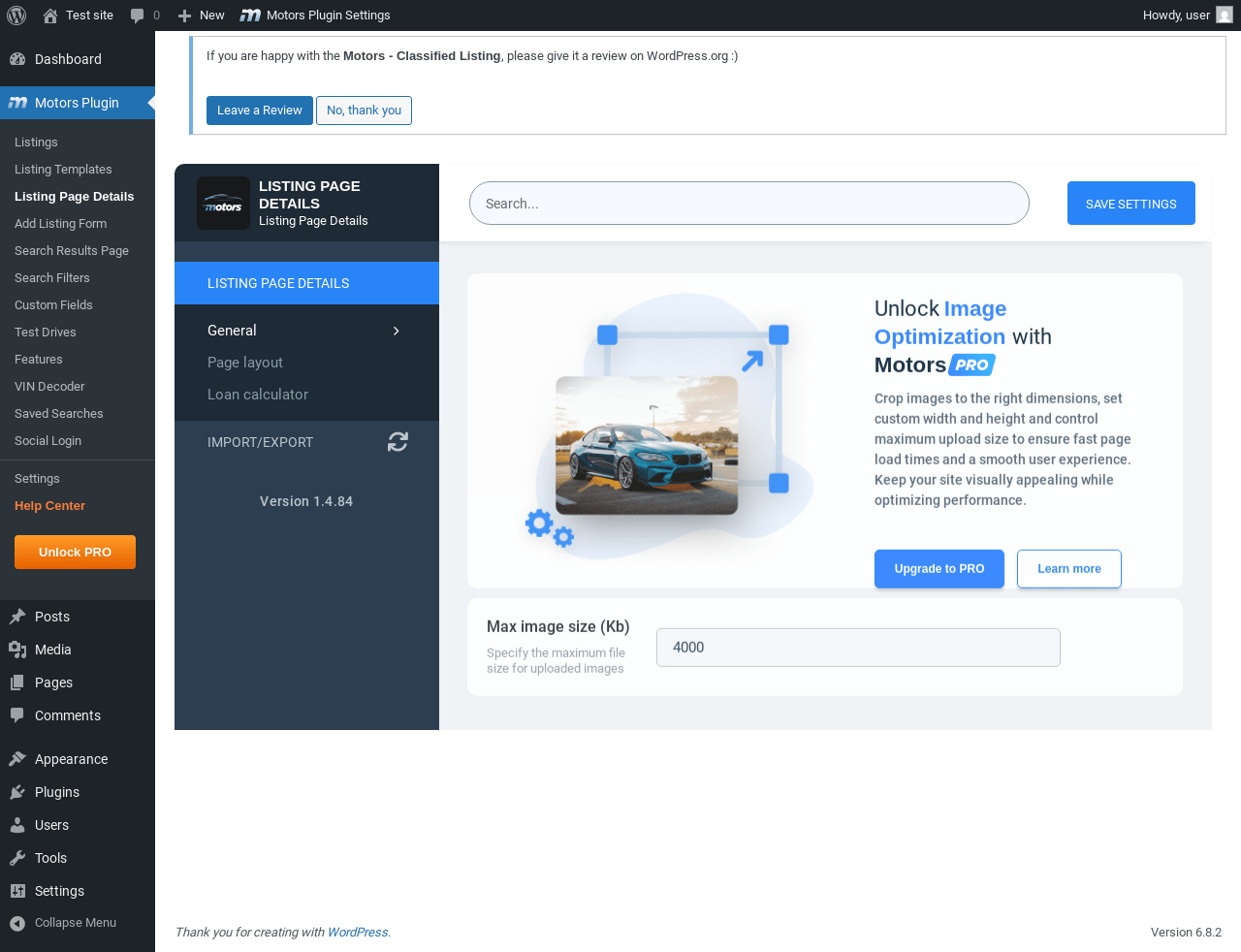Screen dimensions: 1241x952
Task: Collapse the admin menu
Action: coord(78,923)
